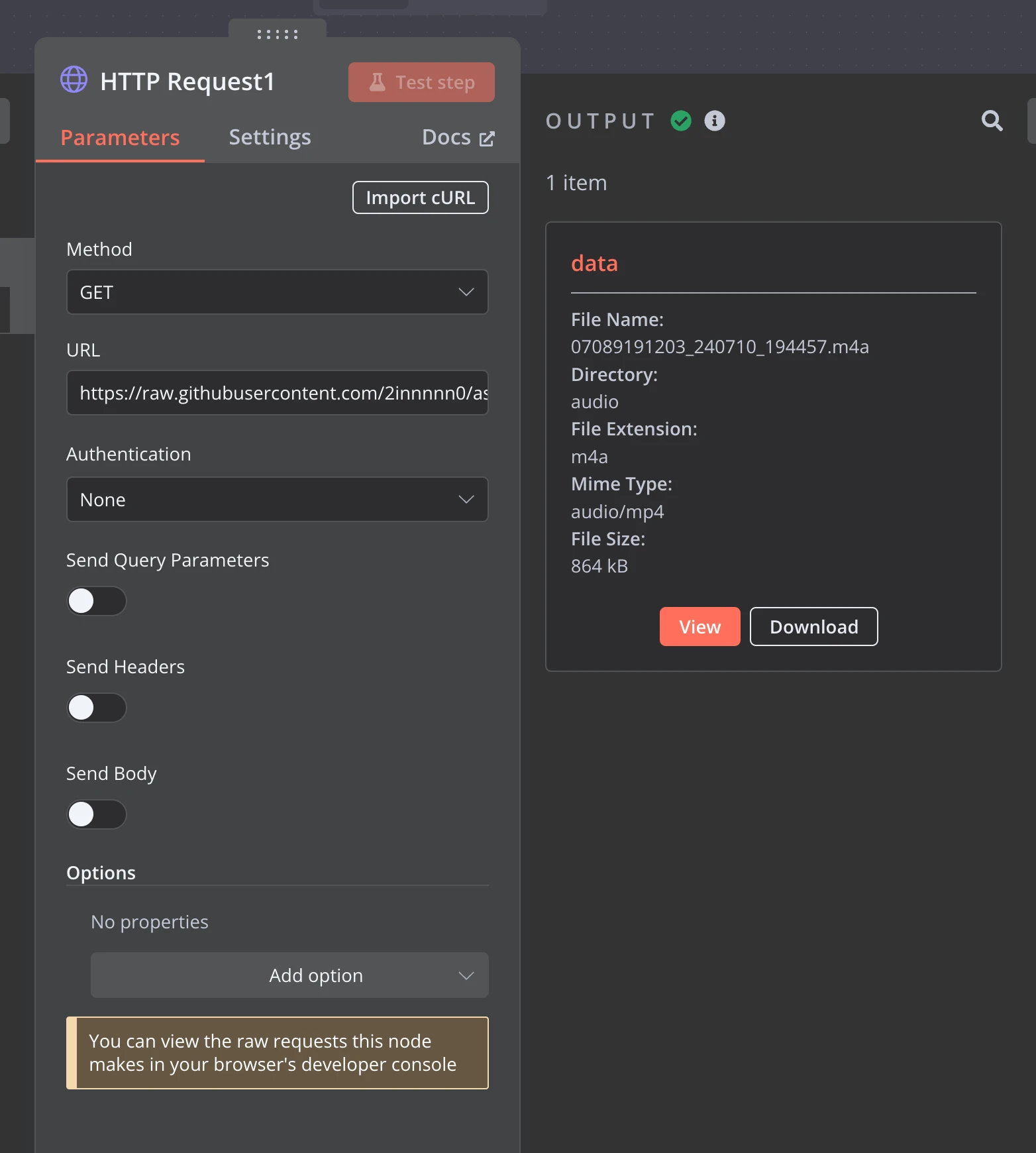Screen dimensions: 1036x1153
Task: Open the Method dropdown showing GET
Action: (x=278, y=292)
